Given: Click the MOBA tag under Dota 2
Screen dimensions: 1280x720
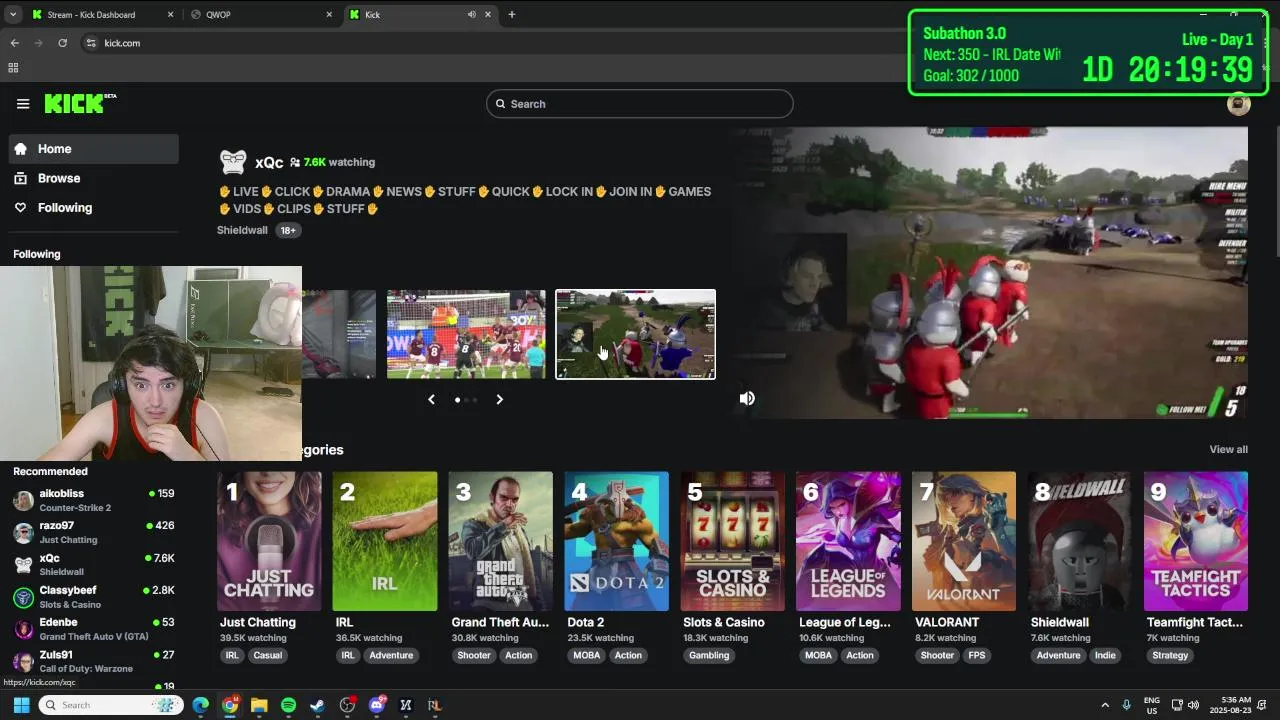Looking at the screenshot, I should coord(586,656).
